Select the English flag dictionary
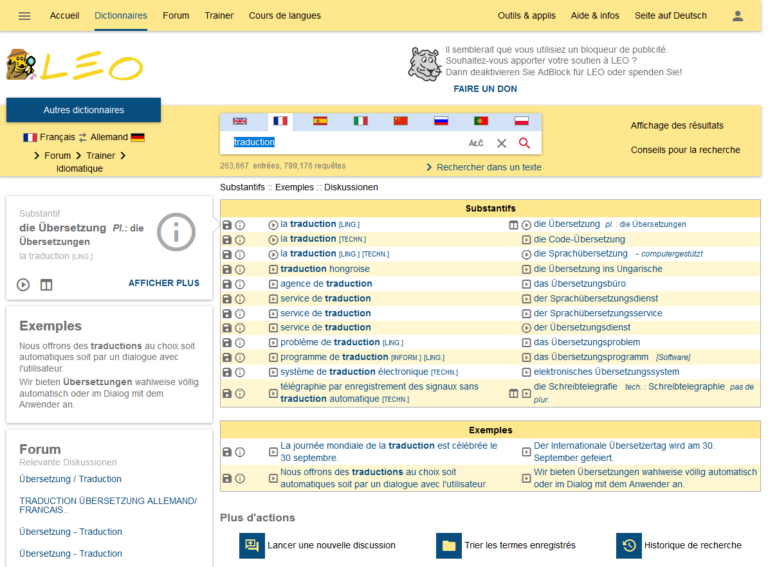The width and height of the screenshot is (768, 567). pyautogui.click(x=240, y=121)
